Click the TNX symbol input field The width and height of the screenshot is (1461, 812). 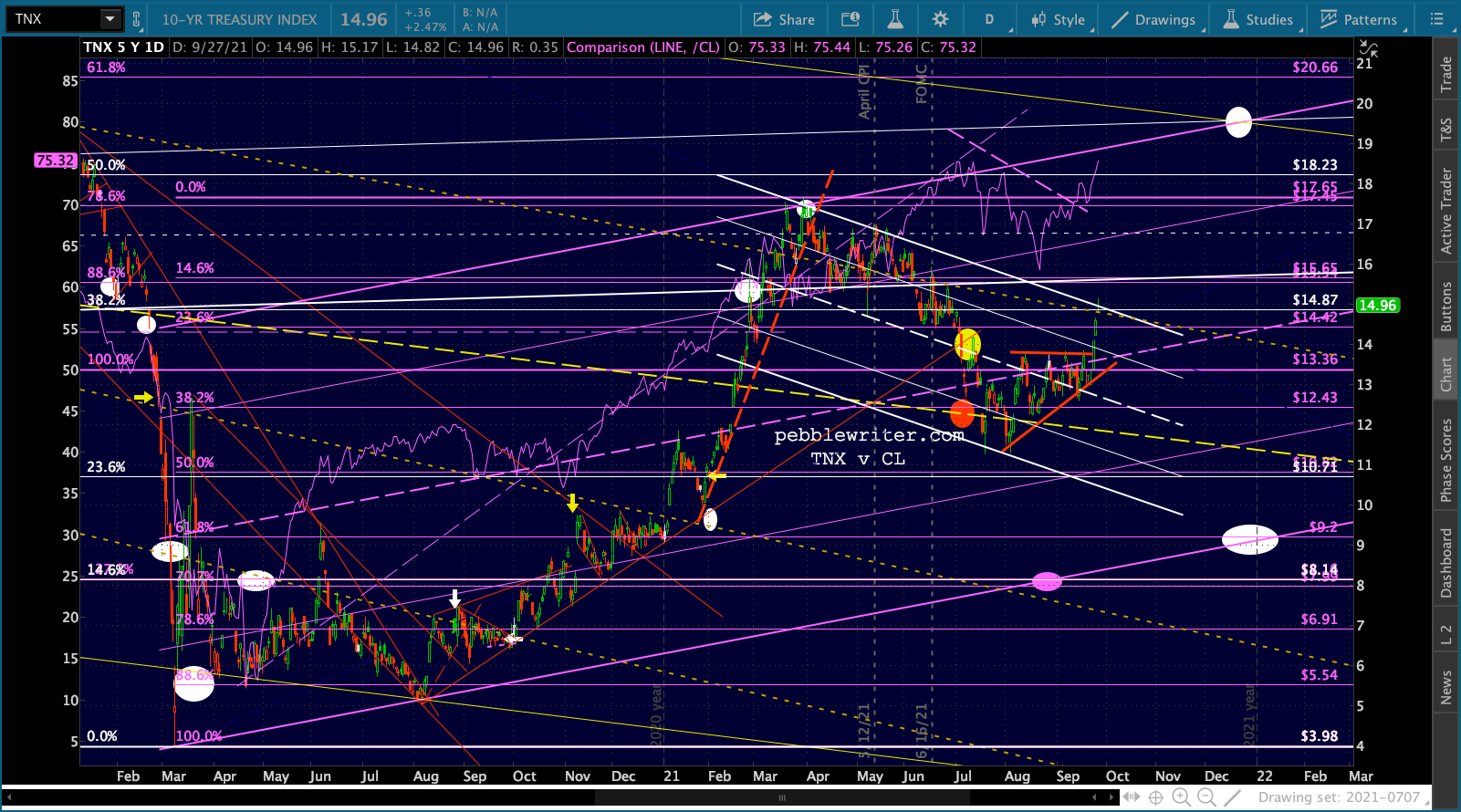point(50,19)
